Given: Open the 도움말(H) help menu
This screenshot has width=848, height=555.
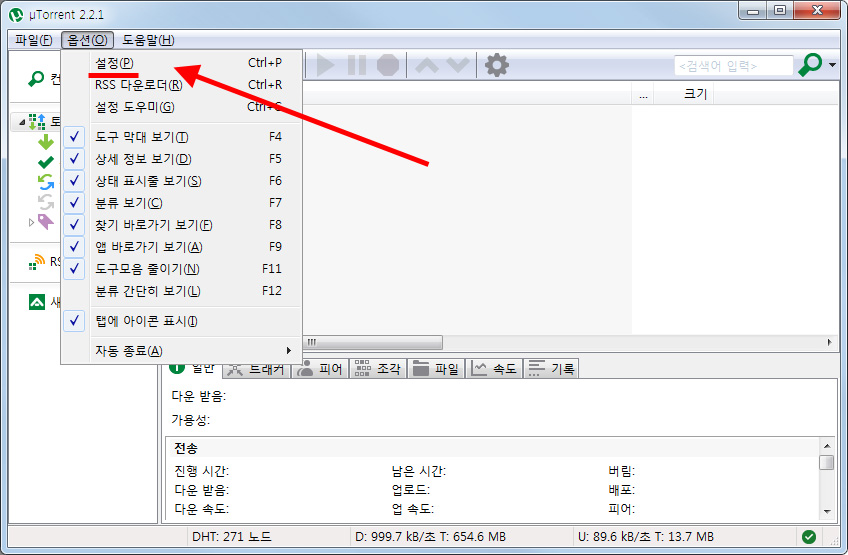Looking at the screenshot, I should tap(148, 40).
